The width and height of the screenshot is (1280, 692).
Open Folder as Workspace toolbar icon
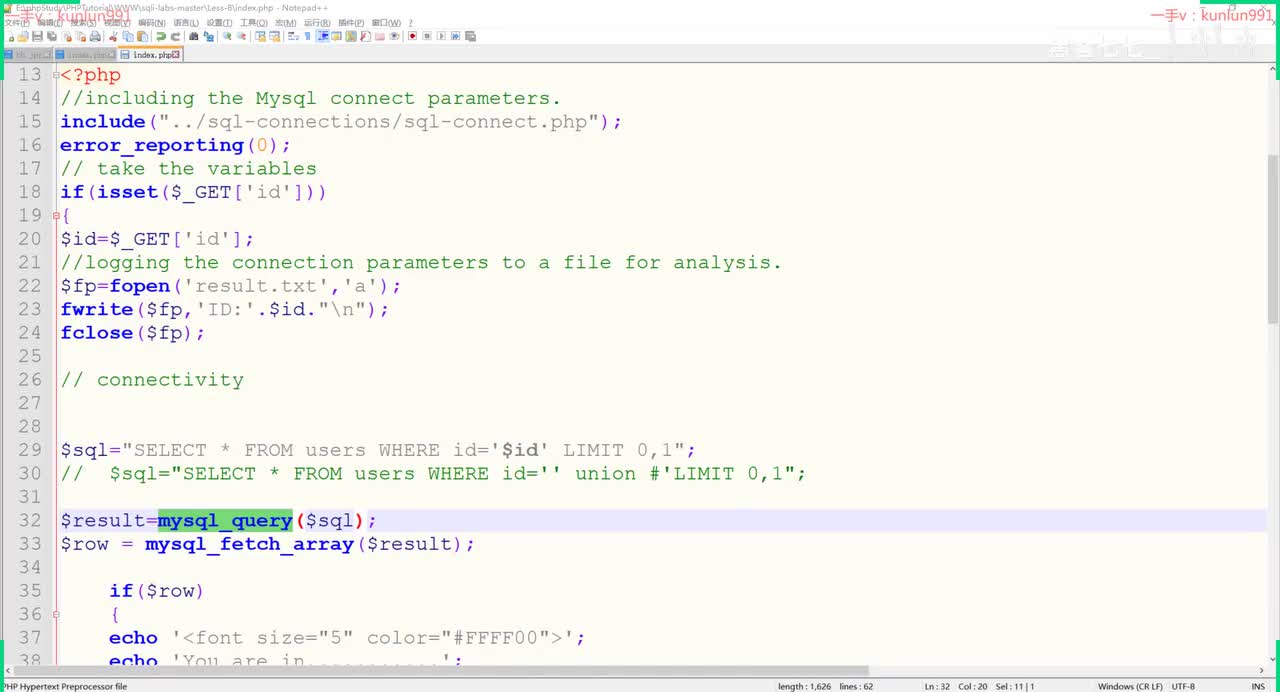tap(379, 36)
